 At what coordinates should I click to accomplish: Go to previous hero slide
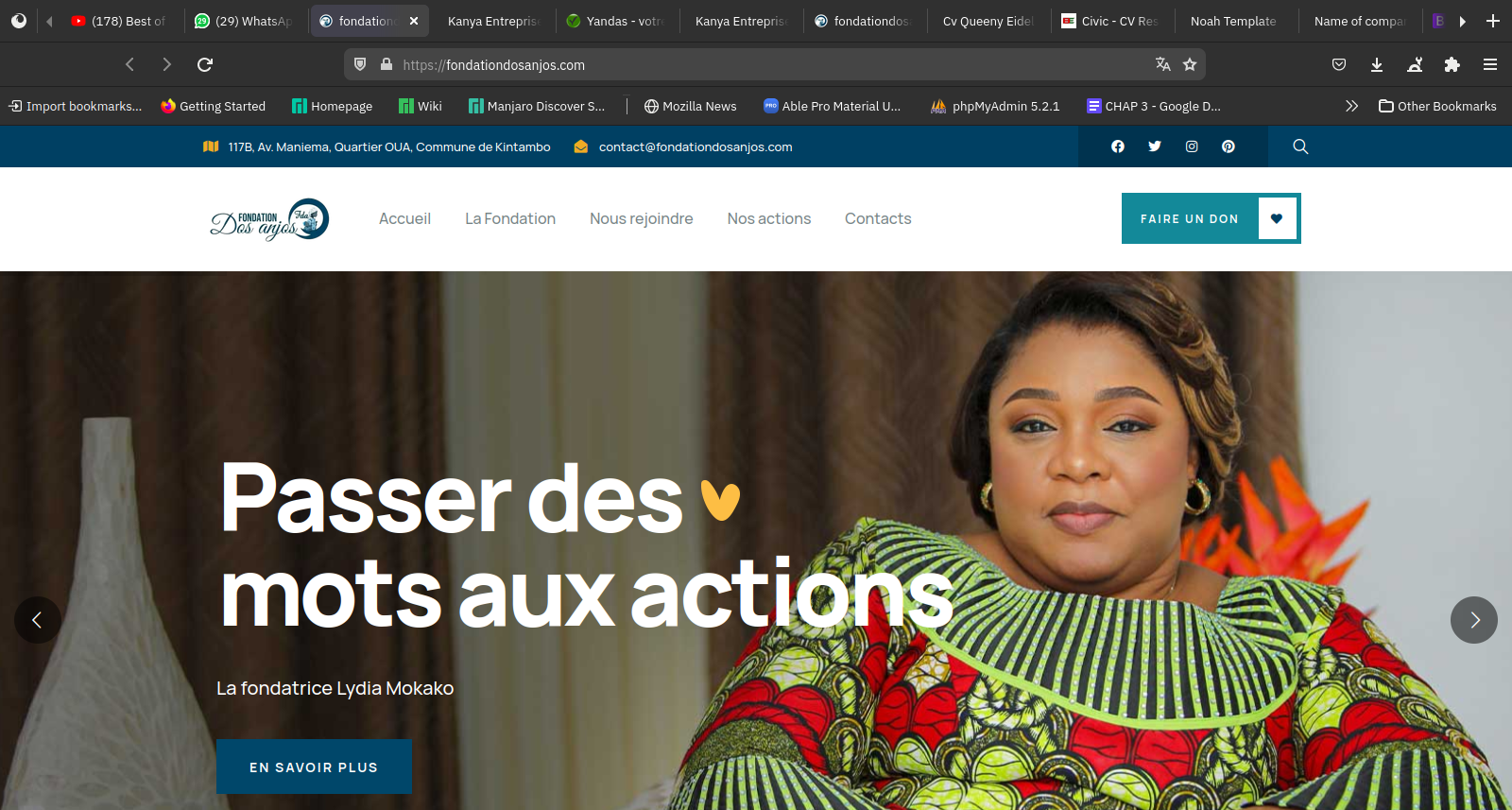tap(38, 620)
